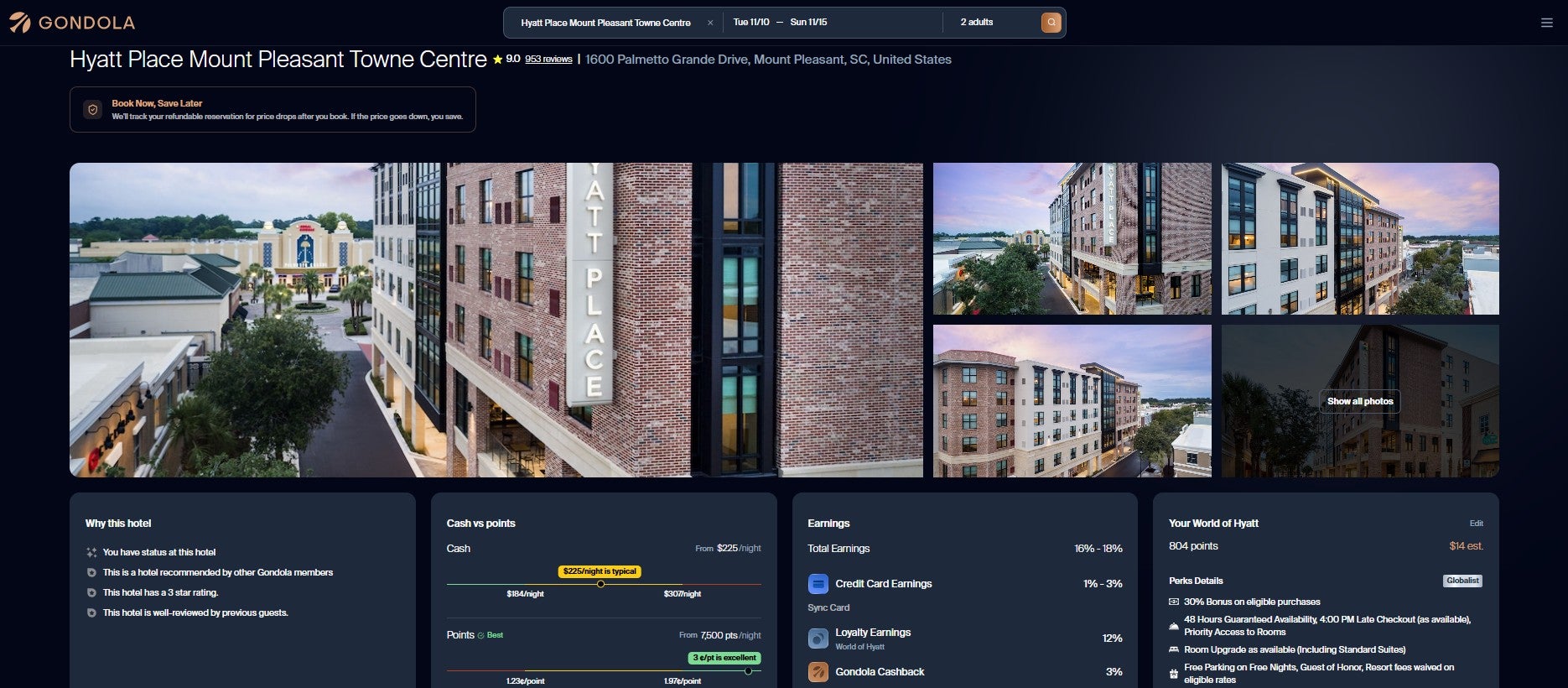Open the 2 adults guest selector

click(977, 23)
